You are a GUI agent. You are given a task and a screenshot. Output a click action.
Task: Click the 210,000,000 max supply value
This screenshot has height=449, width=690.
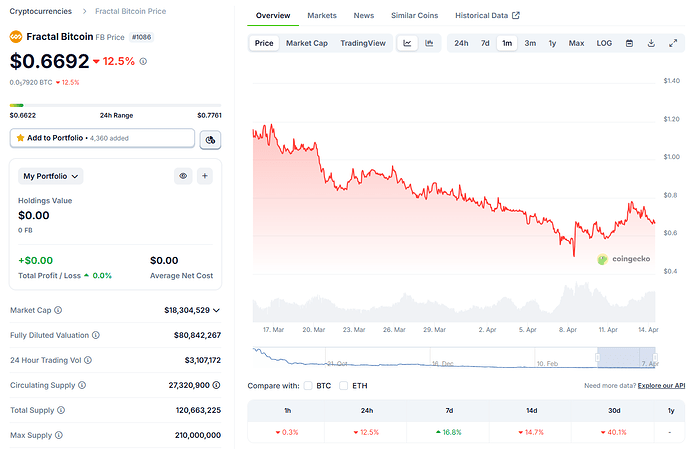tap(198, 435)
